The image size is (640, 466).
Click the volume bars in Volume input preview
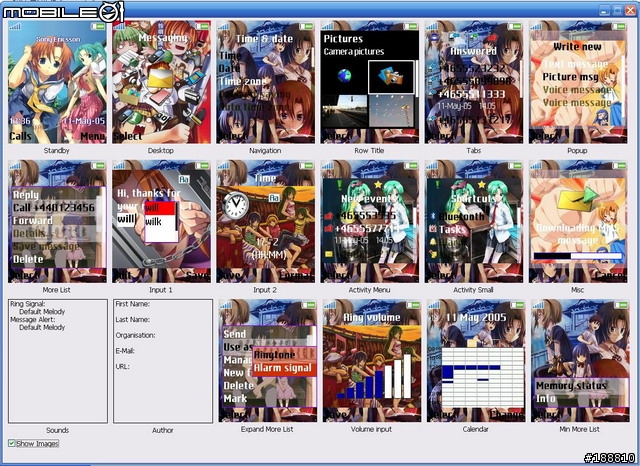point(374,377)
